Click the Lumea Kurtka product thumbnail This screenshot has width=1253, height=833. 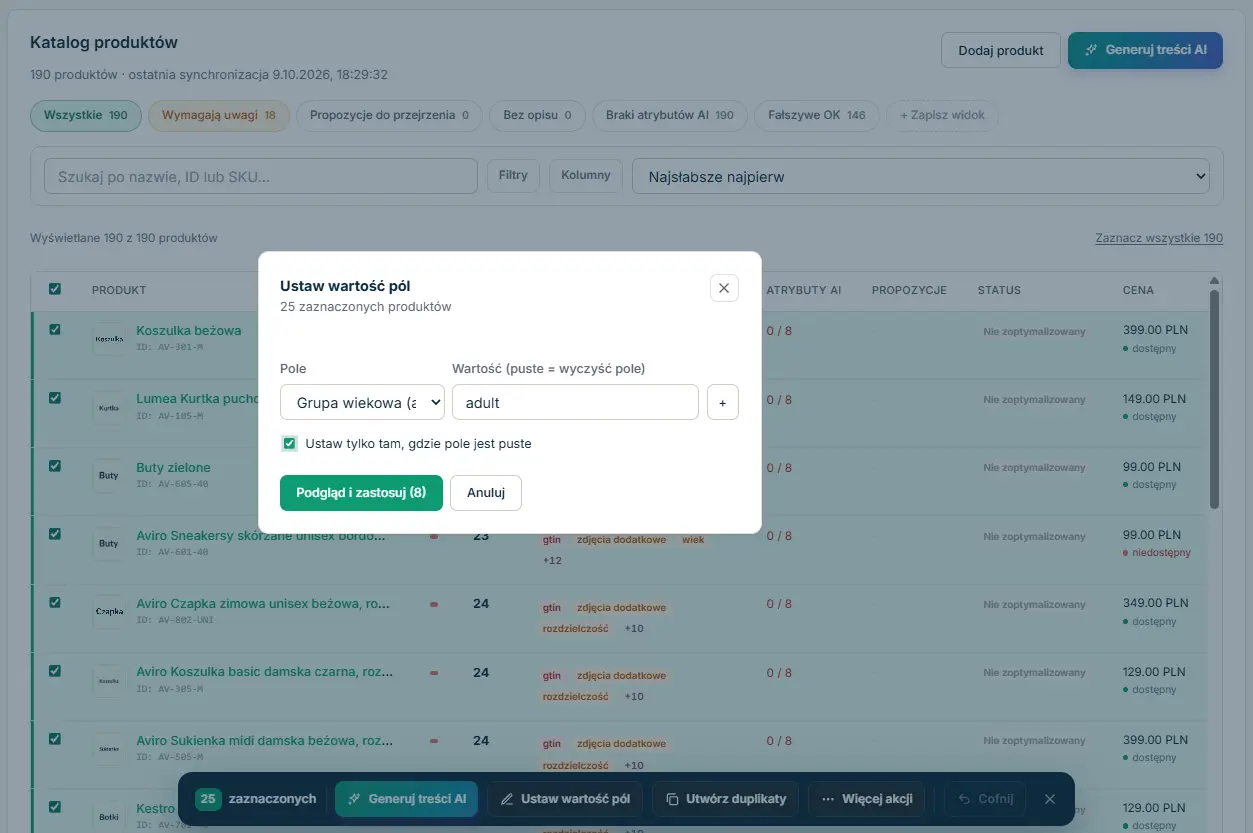click(108, 408)
